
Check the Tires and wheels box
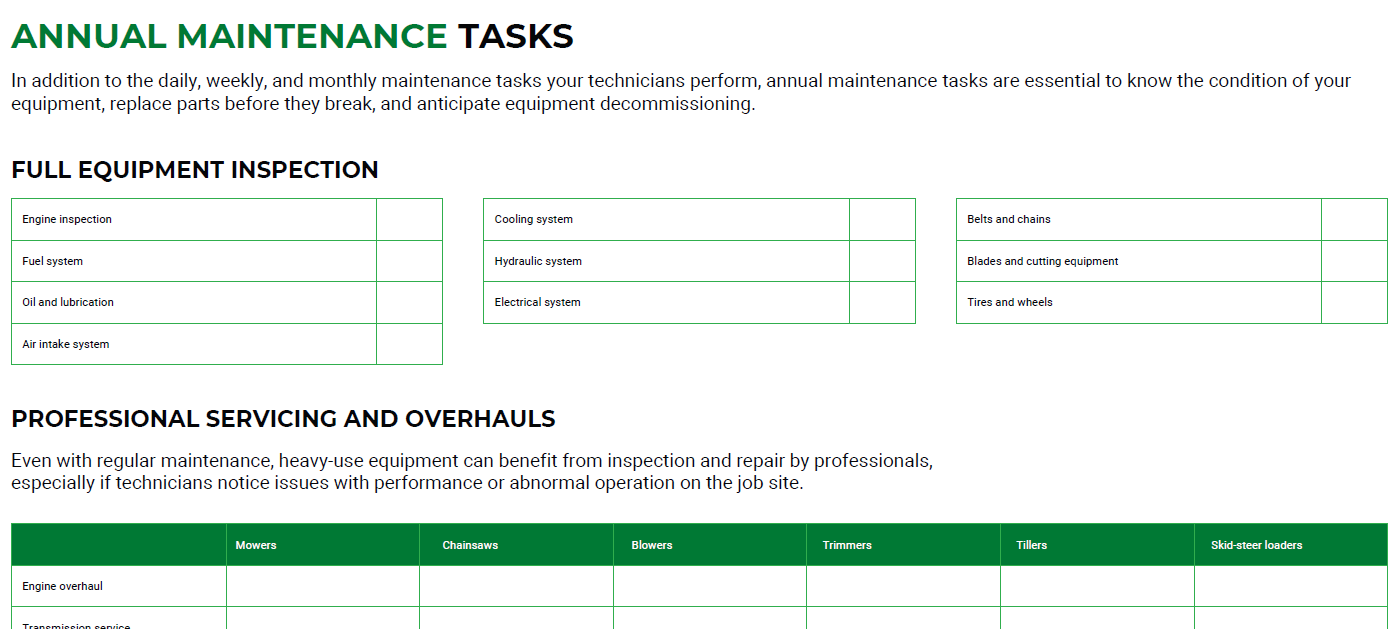[1355, 302]
